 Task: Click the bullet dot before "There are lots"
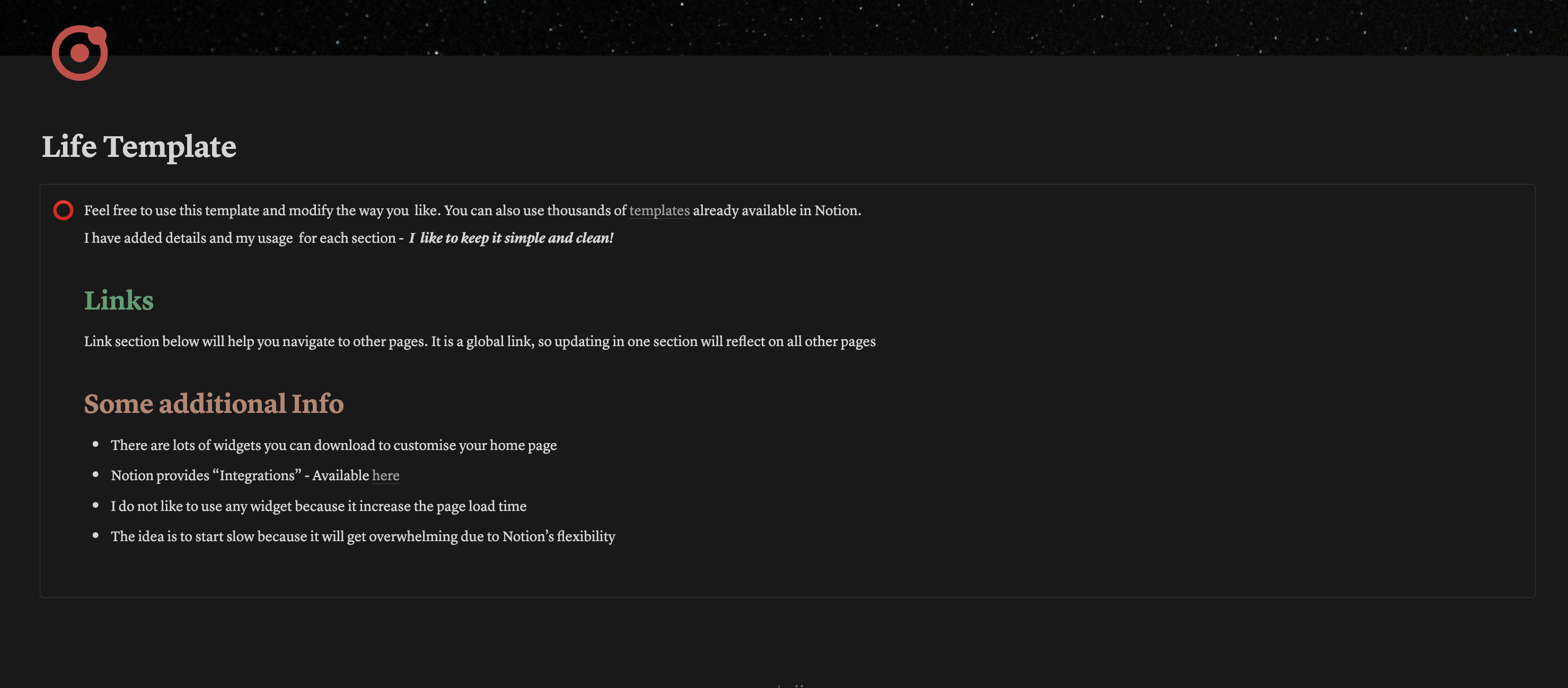[x=95, y=445]
